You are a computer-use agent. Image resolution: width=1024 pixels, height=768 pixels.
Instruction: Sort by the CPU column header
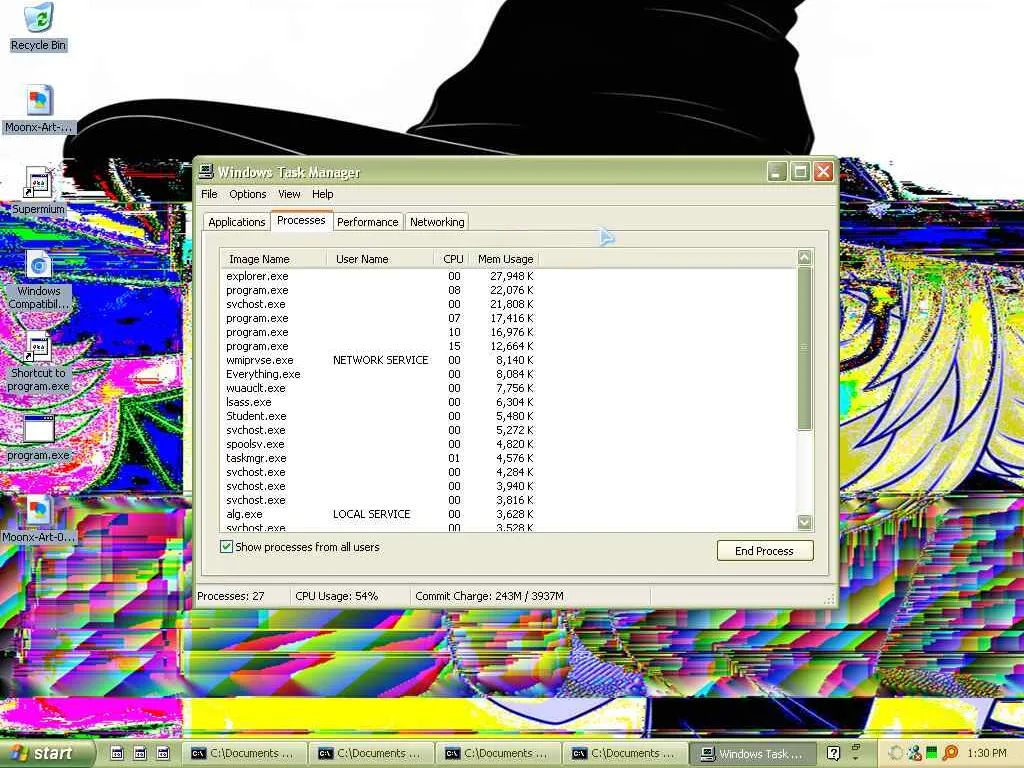452,259
